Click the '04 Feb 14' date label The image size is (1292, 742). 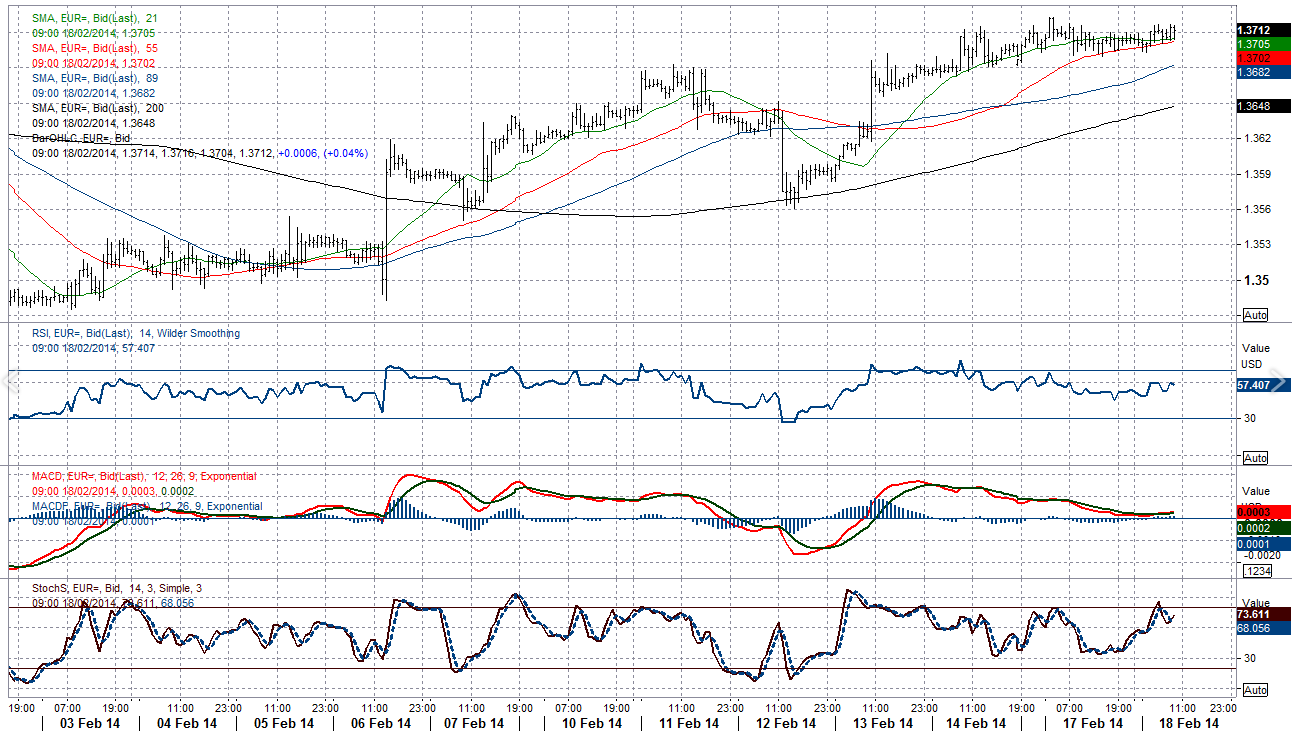click(x=188, y=723)
